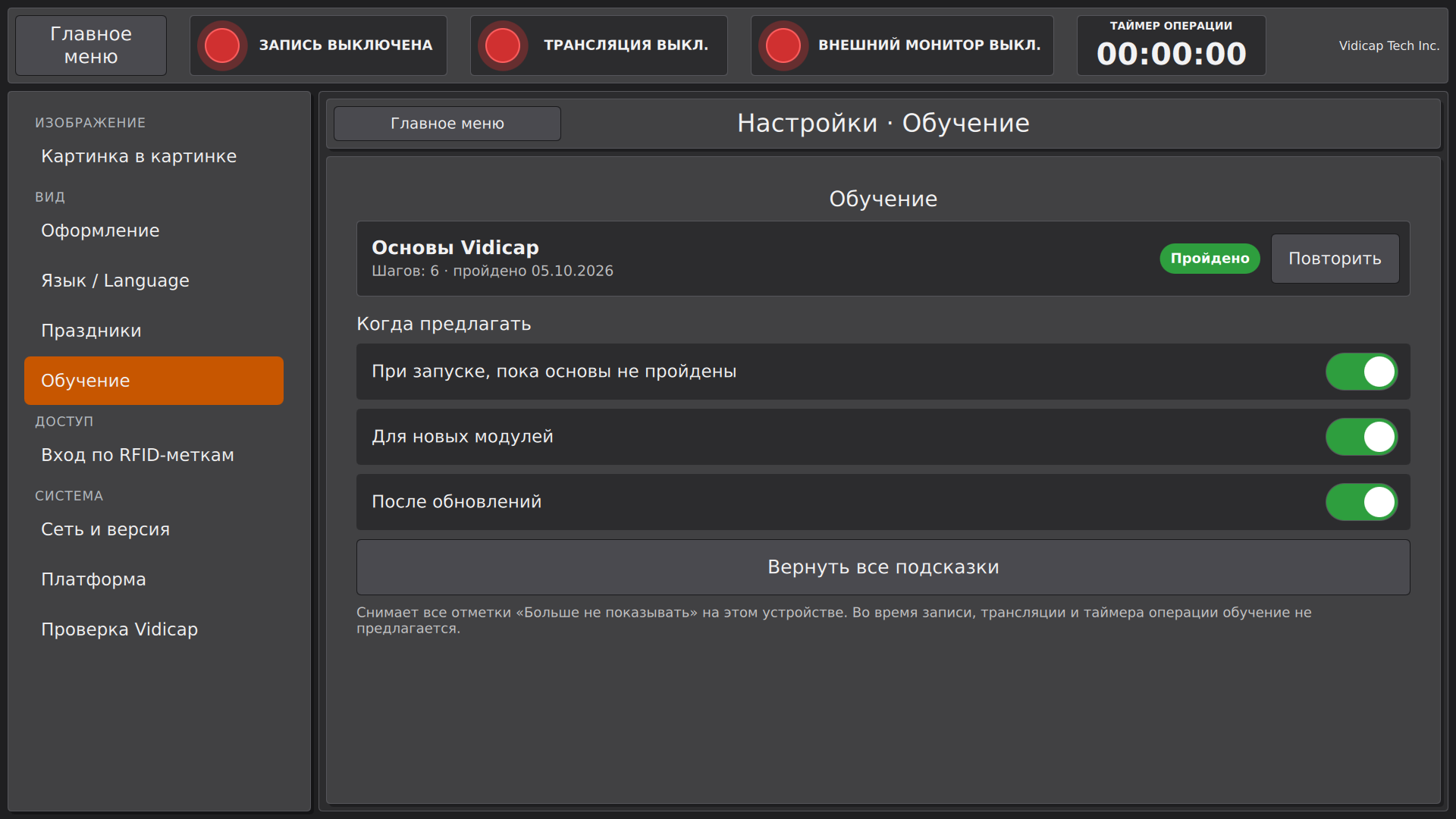Click the "Внешний монитор выкл." status label
The height and width of the screenshot is (819, 1456).
tap(929, 45)
